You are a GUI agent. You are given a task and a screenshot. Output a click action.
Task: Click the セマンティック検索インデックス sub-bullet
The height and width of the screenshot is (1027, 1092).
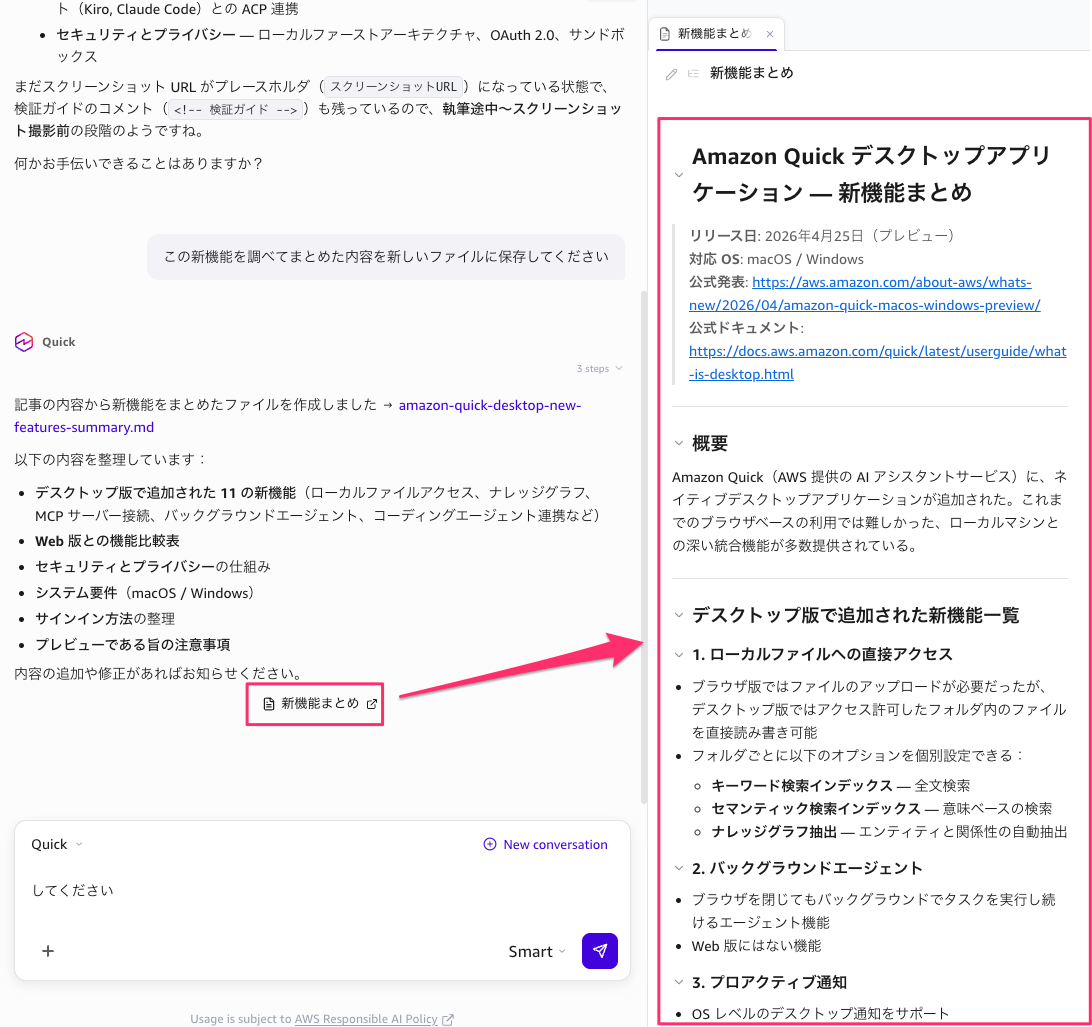[882, 808]
